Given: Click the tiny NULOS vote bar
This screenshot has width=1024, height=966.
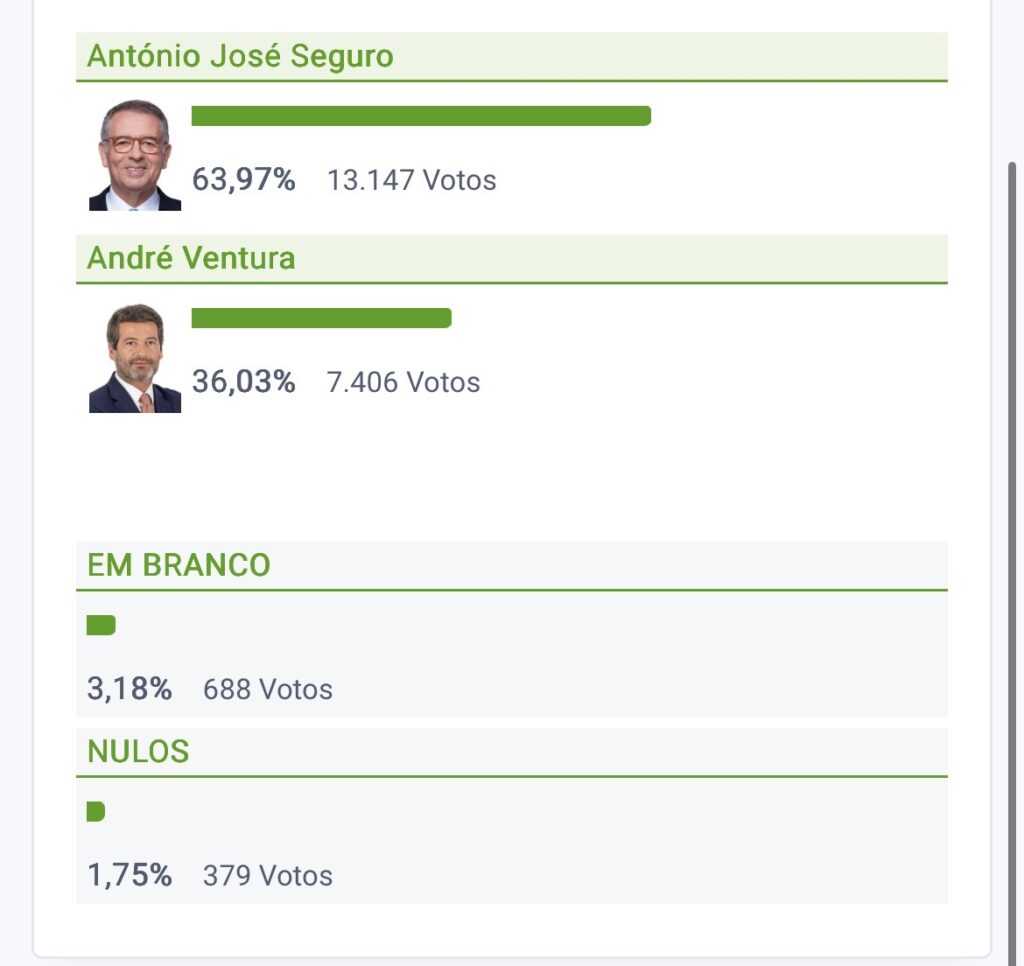Looking at the screenshot, I should [x=96, y=811].
